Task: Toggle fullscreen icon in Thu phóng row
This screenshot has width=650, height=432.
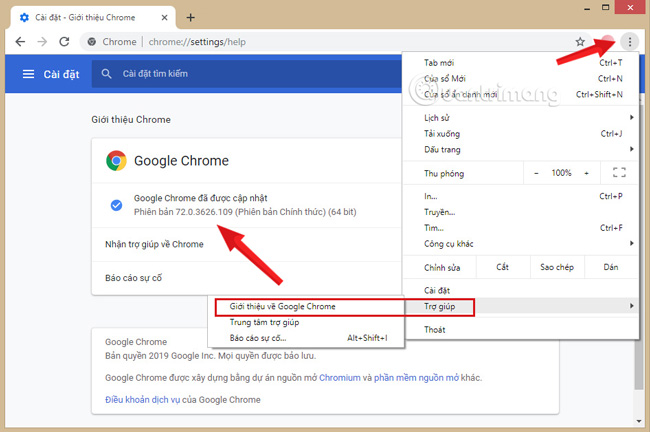Action: click(619, 172)
